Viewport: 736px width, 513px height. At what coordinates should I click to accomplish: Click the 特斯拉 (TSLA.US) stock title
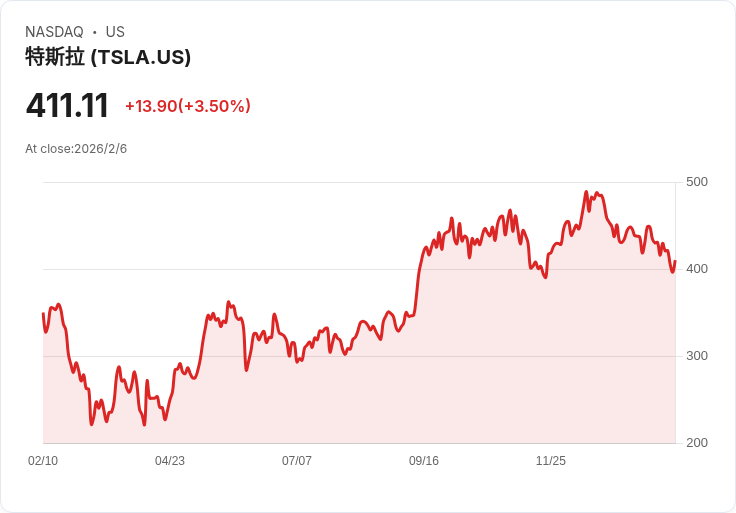coord(108,57)
